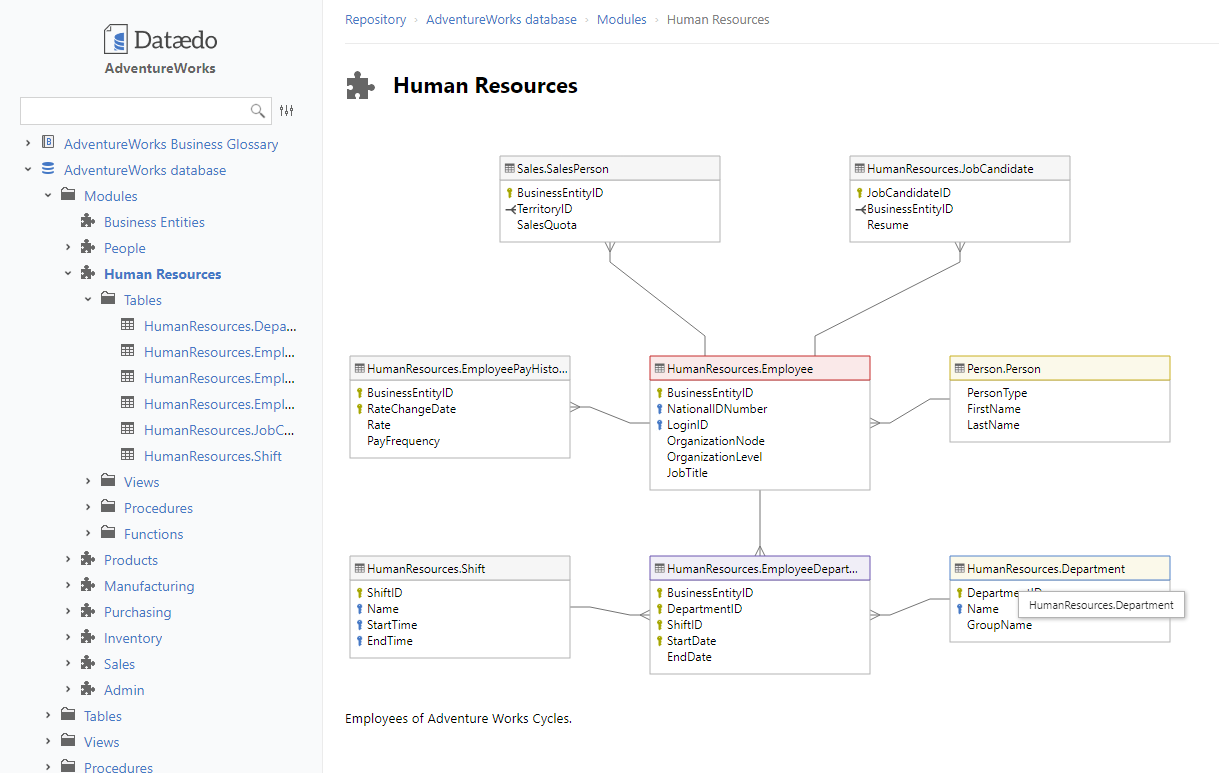
Task: Click the Business Glossary book icon
Action: pos(48,143)
